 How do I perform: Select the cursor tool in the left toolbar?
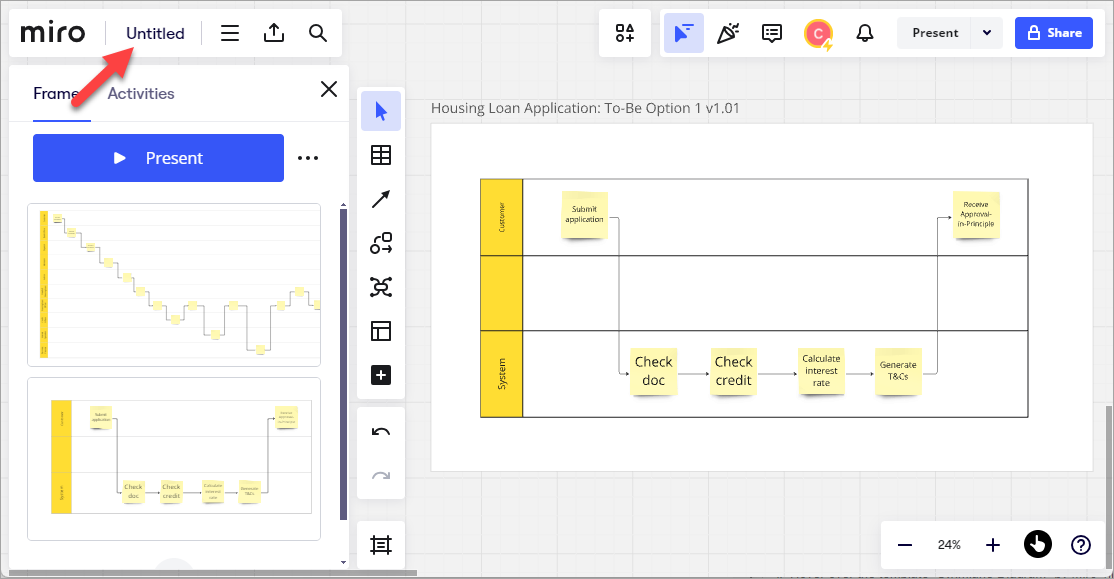tap(381, 111)
